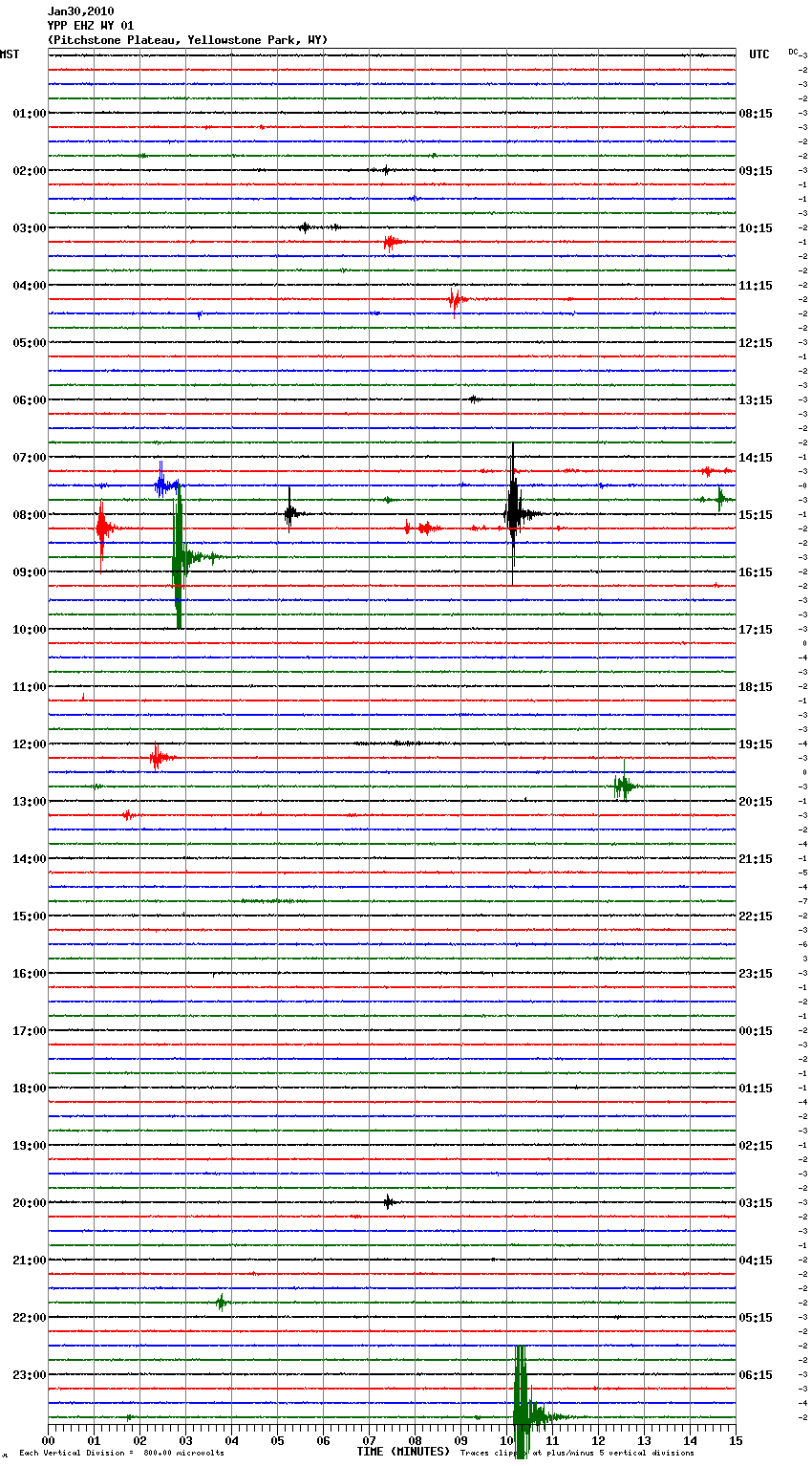This screenshot has width=812, height=1466.
Task: Click the green event near minute 12.5
Action: (623, 787)
